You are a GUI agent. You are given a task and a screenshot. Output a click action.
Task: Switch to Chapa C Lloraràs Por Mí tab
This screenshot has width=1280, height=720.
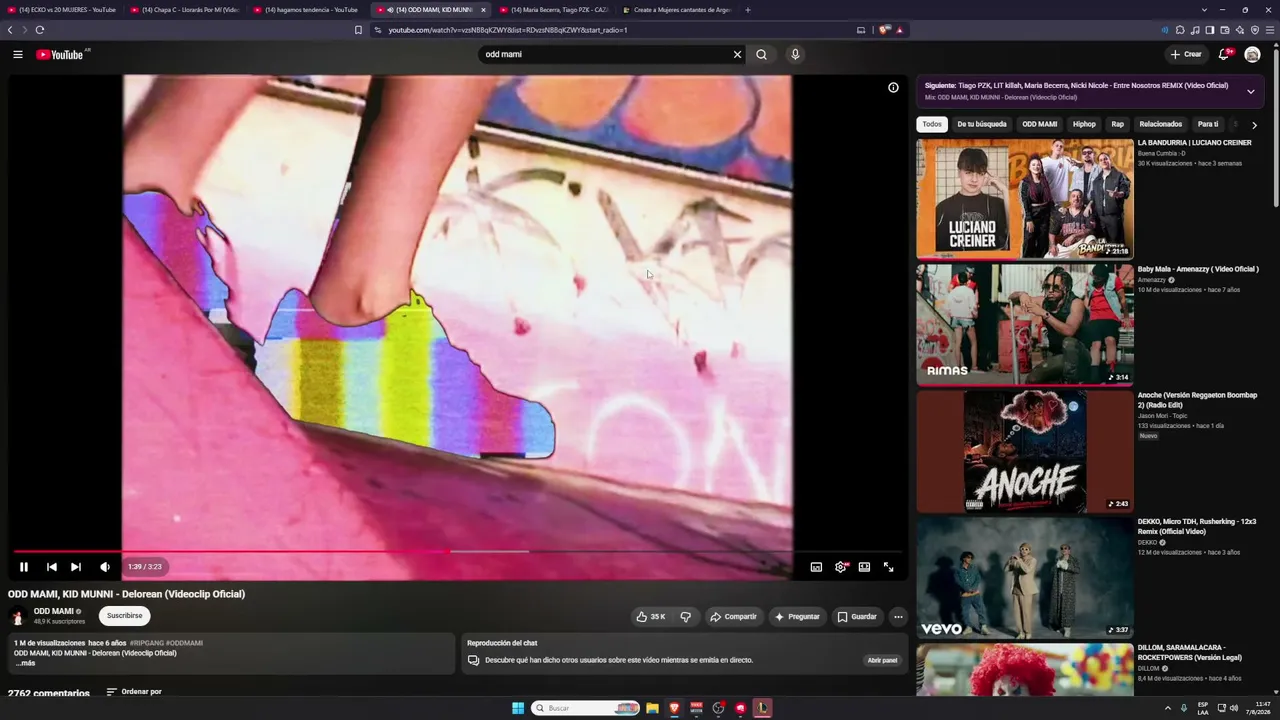[185, 10]
